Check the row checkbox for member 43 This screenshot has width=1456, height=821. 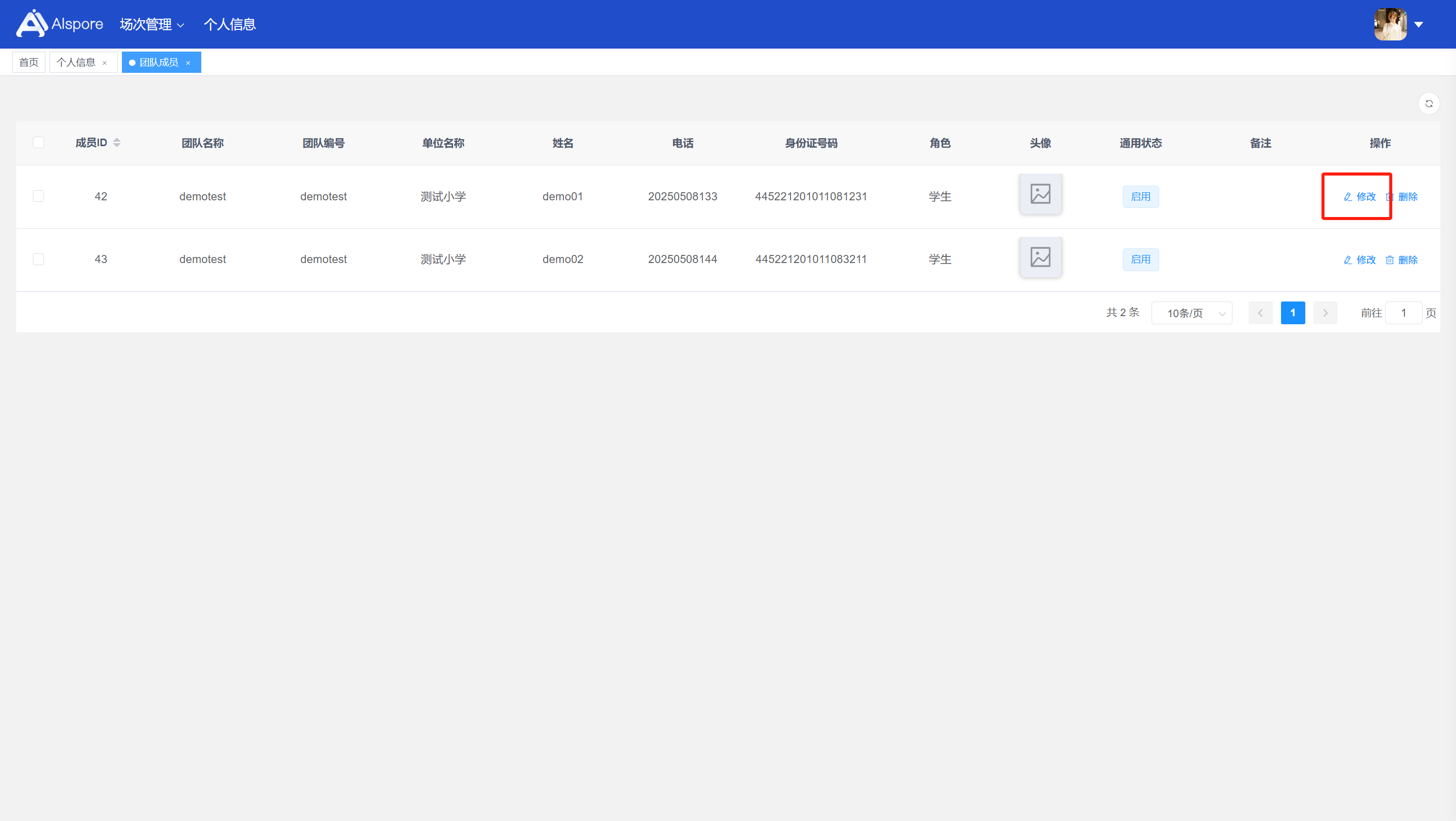click(38, 259)
